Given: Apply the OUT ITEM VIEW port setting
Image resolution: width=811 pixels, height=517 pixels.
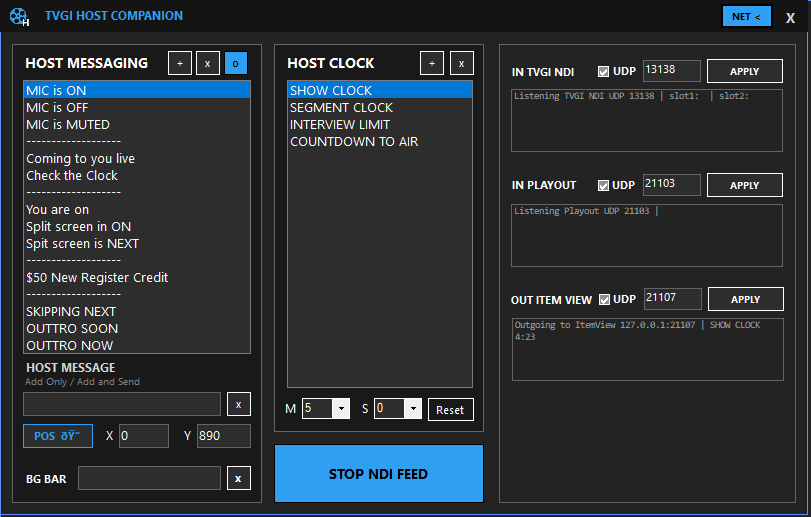Looking at the screenshot, I should tap(746, 299).
